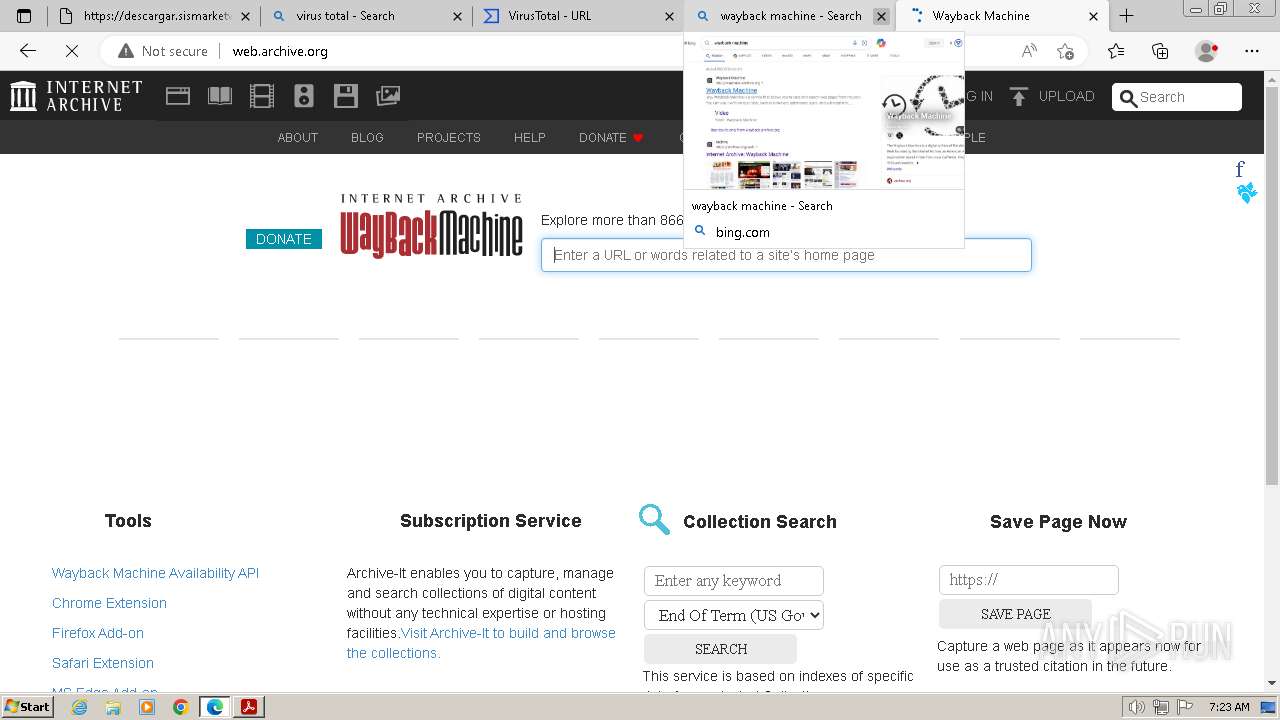Open the Safari Extension link
Screen dimensions: 1280x720
103,663
